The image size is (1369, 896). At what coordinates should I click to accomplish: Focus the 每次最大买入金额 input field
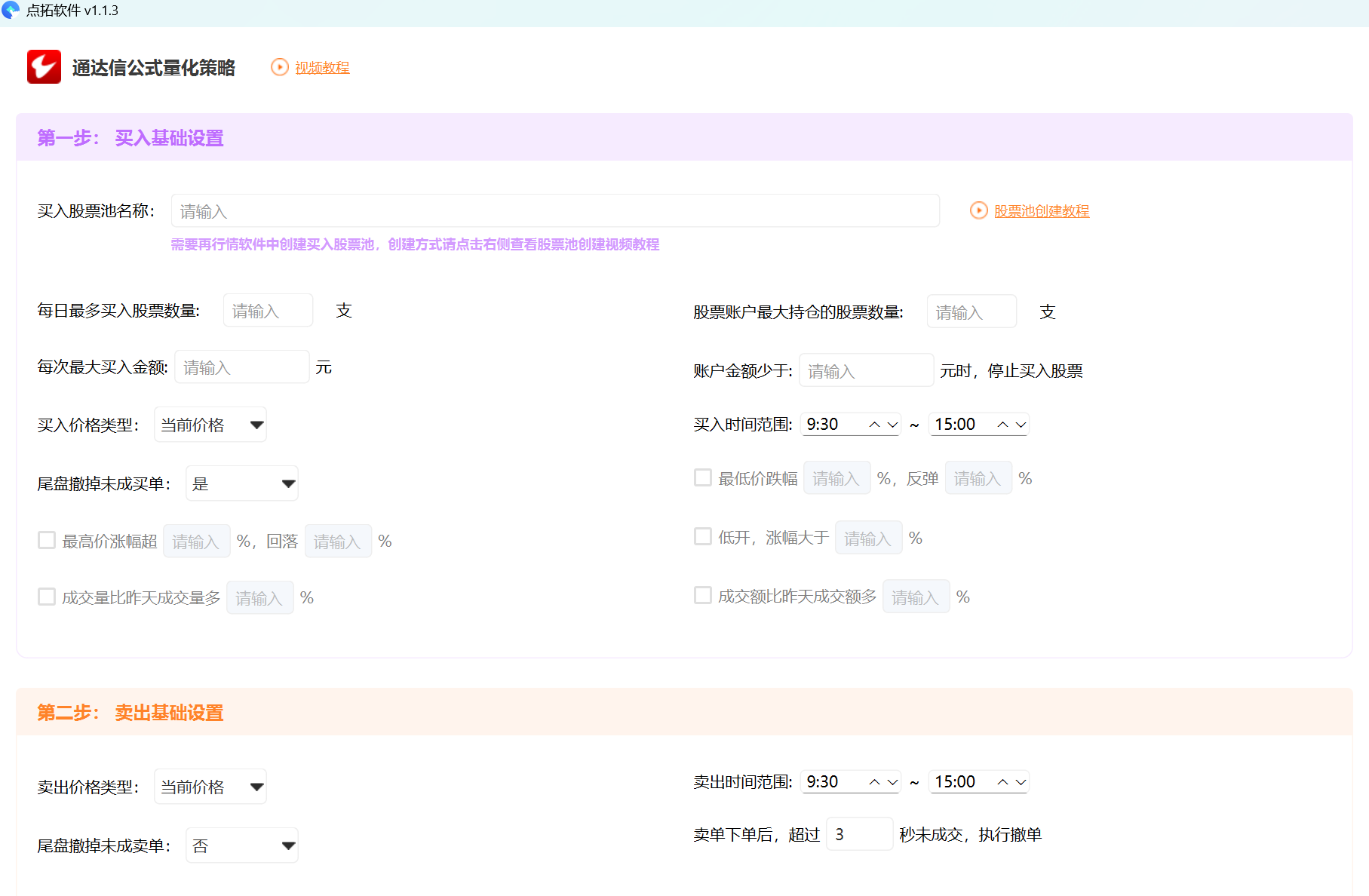point(242,367)
